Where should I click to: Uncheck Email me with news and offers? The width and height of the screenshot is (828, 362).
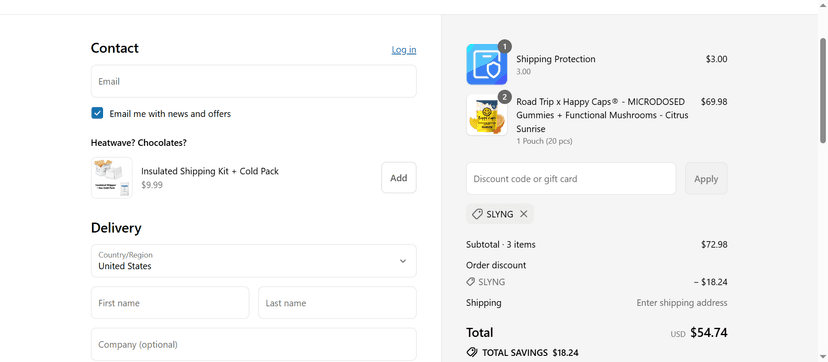pyautogui.click(x=97, y=113)
